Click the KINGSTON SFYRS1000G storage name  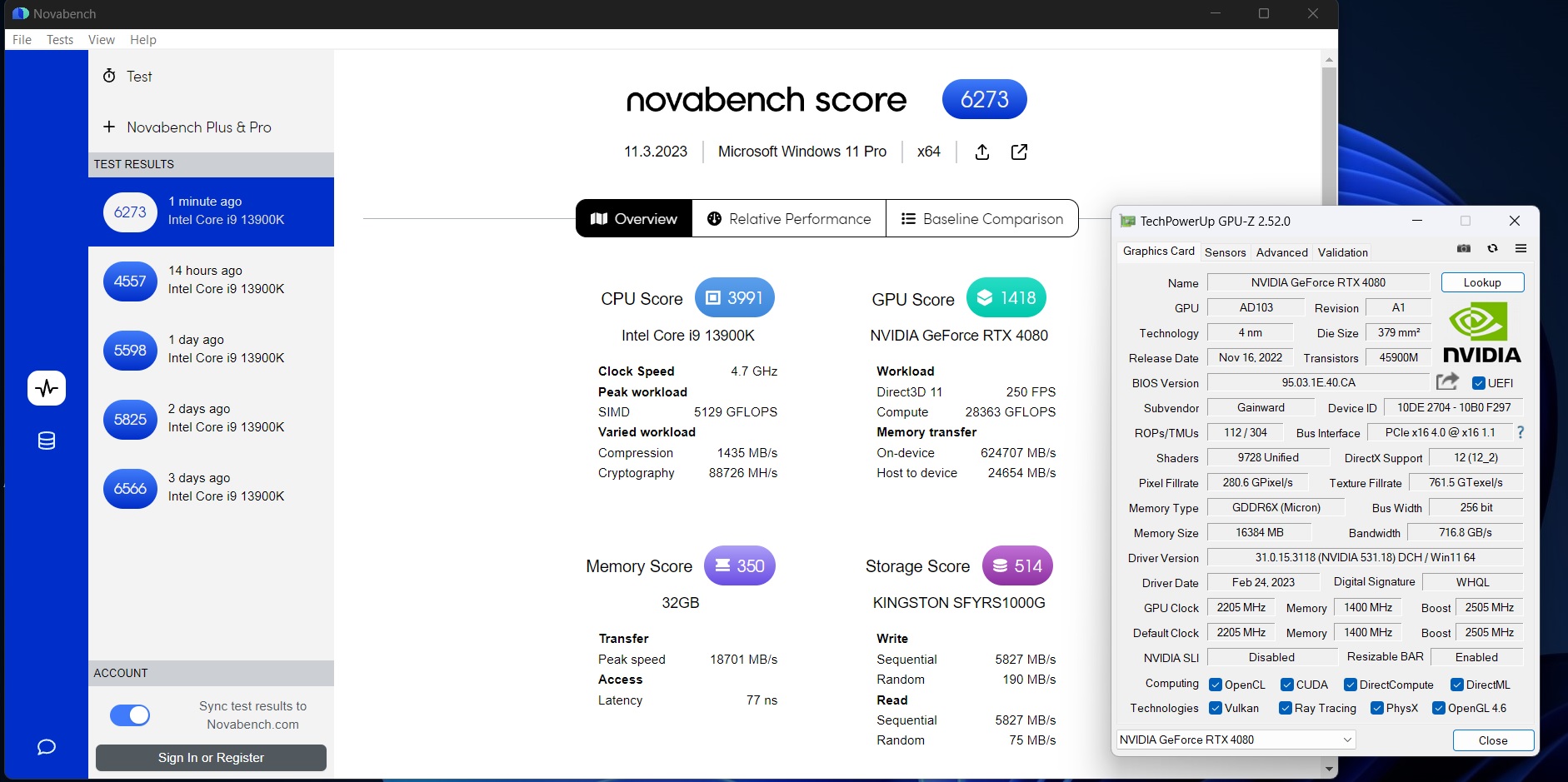point(959,603)
